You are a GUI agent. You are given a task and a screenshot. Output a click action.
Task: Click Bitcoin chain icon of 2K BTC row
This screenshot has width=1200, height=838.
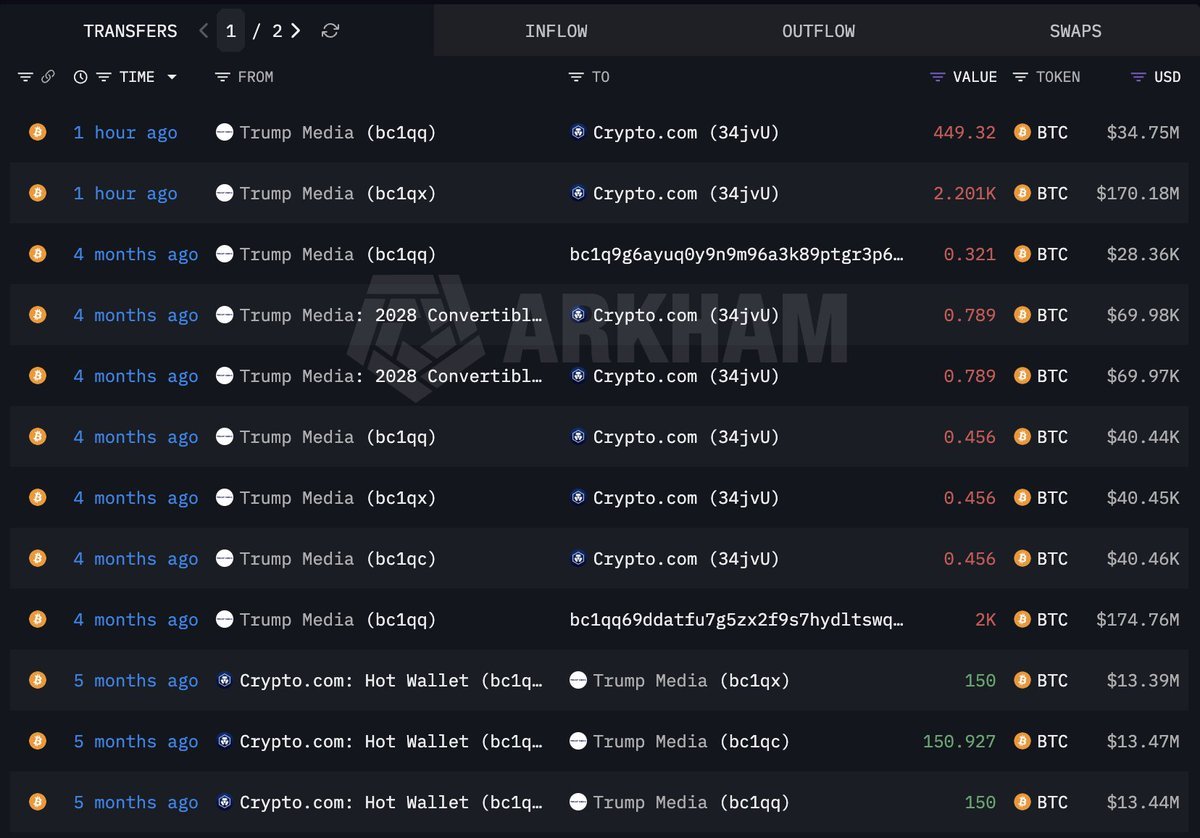coord(38,619)
